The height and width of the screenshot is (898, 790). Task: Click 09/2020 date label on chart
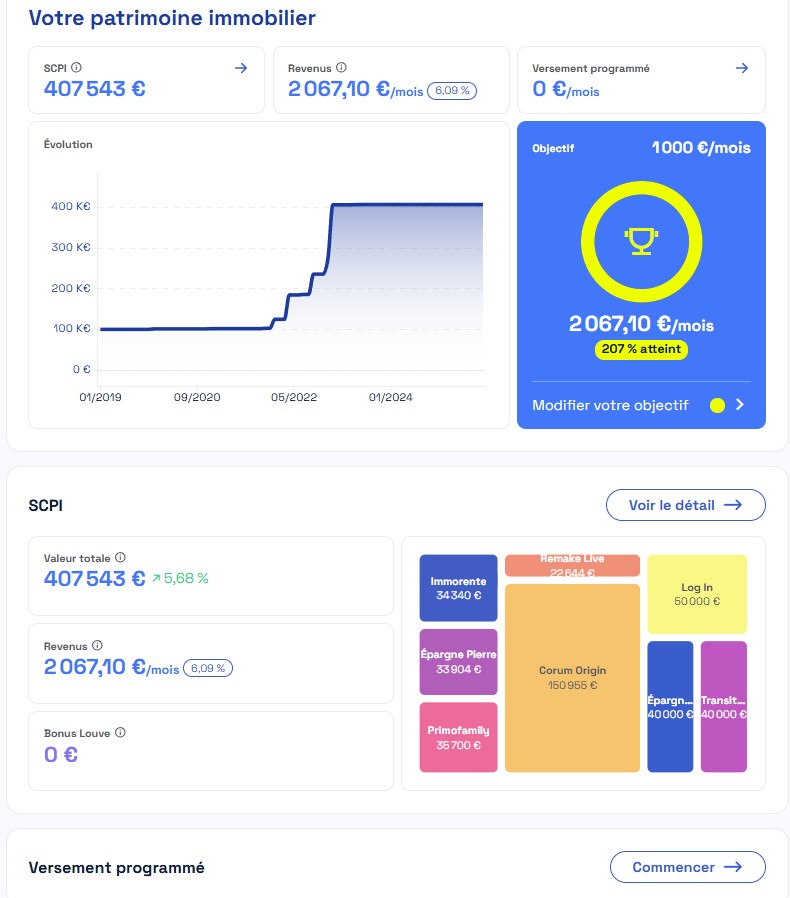click(197, 397)
